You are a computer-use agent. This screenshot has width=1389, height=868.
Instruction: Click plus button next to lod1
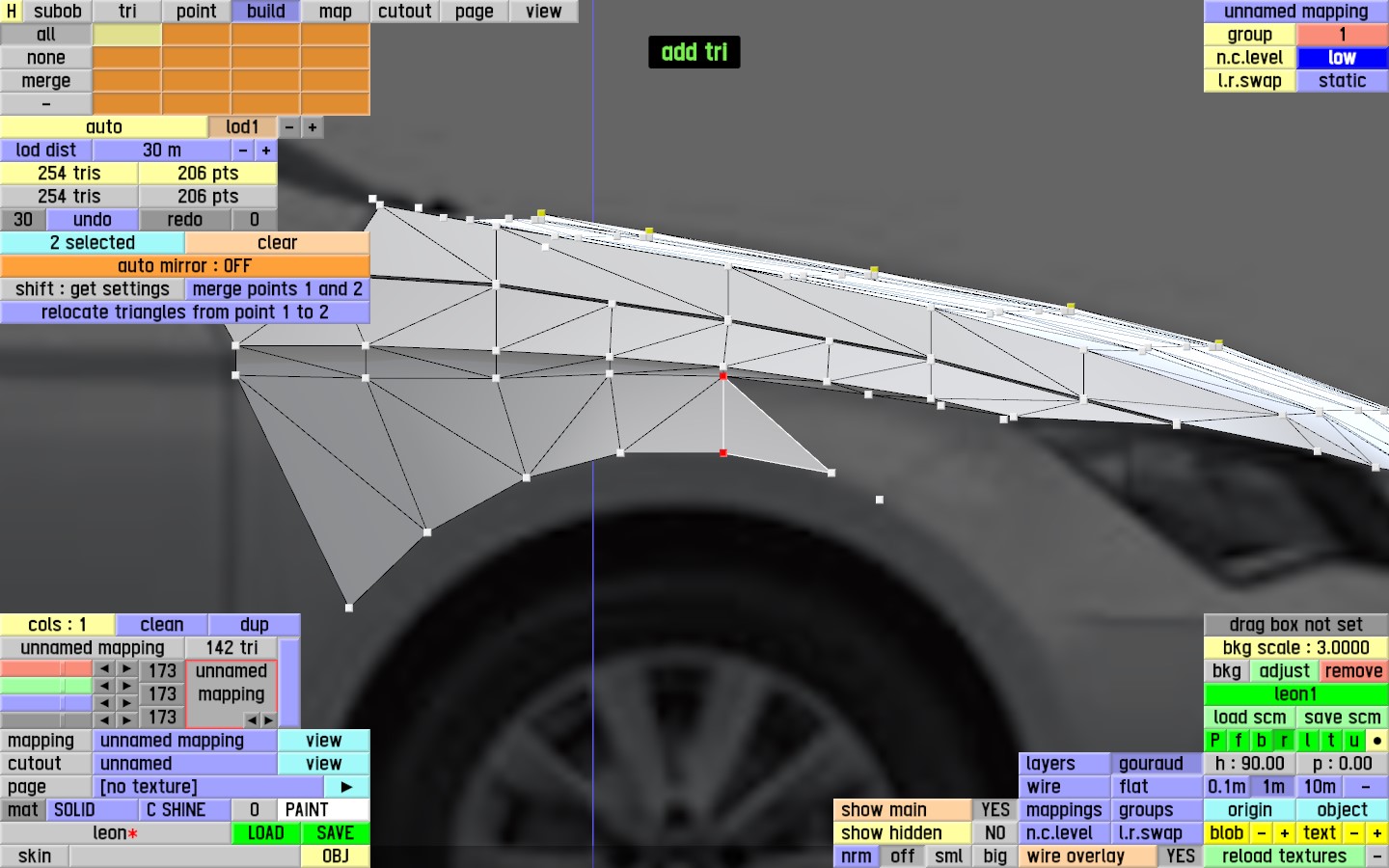(x=313, y=127)
